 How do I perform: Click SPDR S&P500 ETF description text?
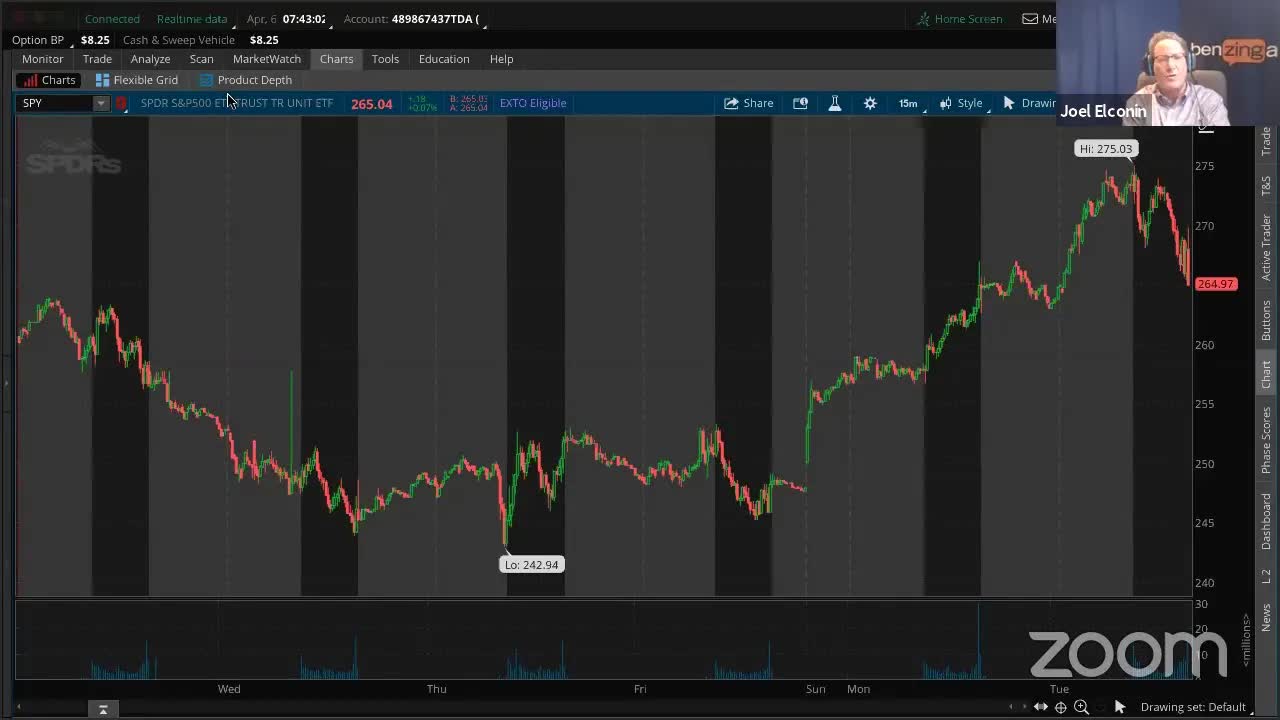[237, 103]
